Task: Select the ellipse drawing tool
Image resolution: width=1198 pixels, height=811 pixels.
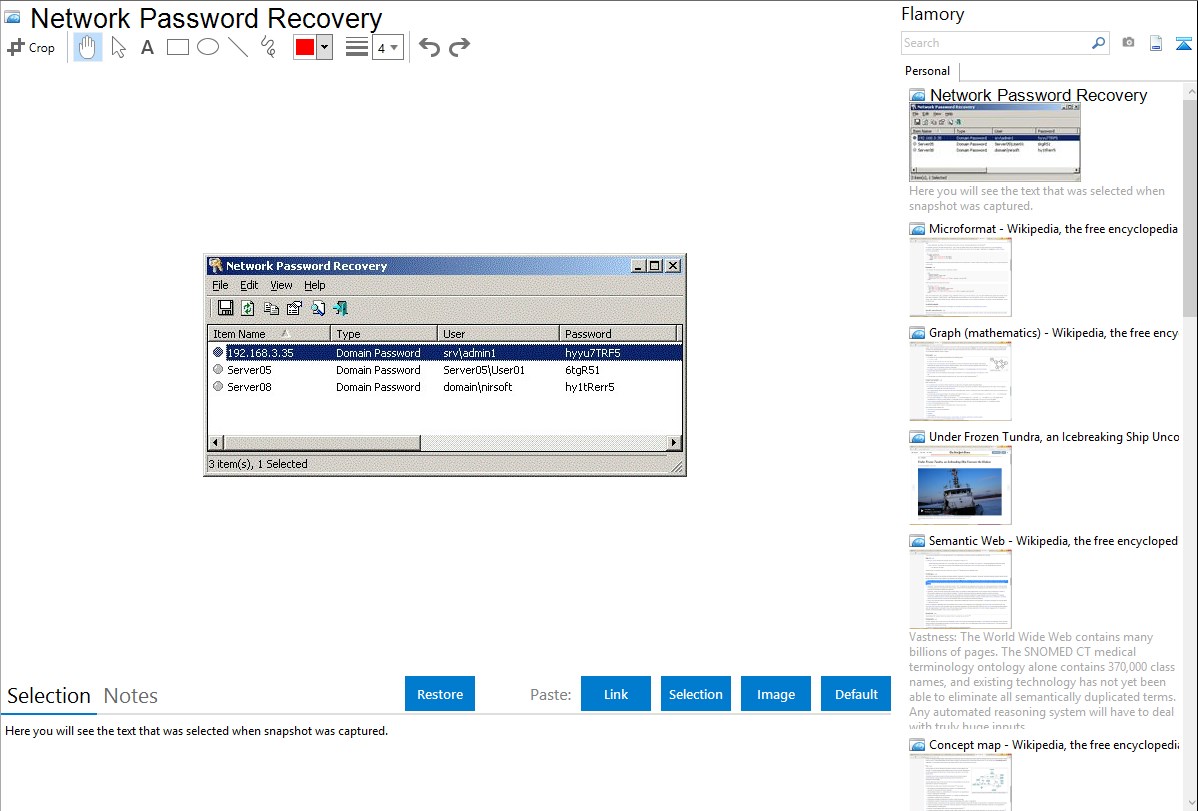Action: (208, 47)
